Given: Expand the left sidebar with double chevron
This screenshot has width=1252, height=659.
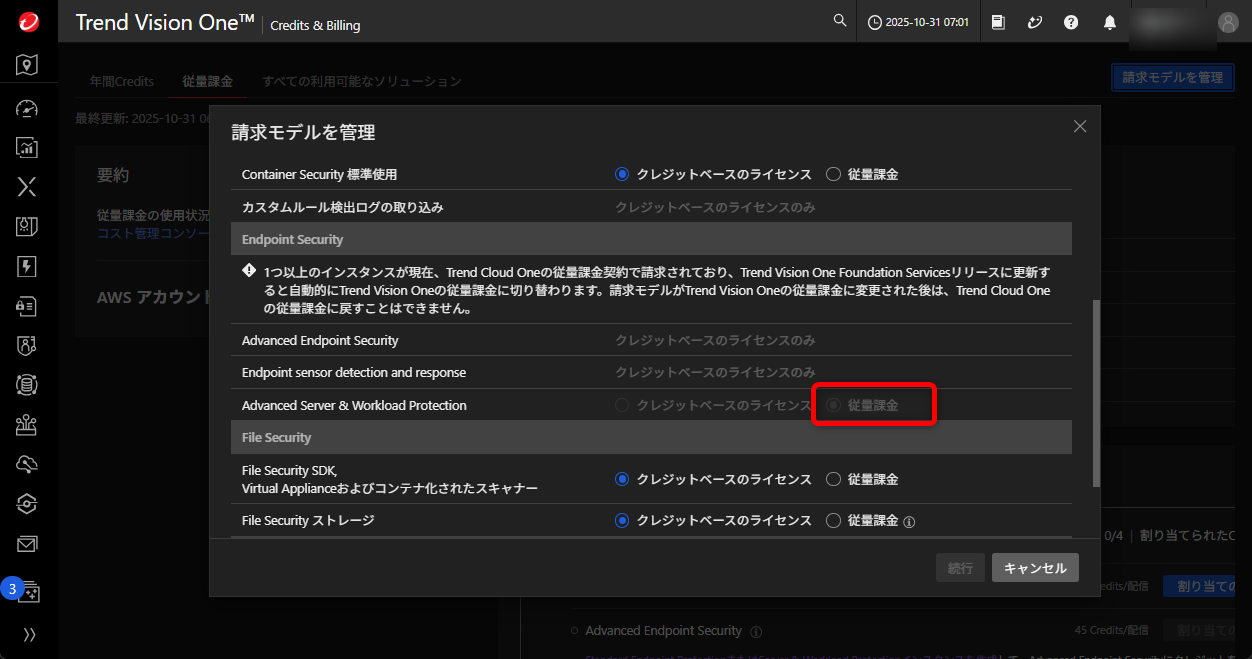Looking at the screenshot, I should 29,635.
